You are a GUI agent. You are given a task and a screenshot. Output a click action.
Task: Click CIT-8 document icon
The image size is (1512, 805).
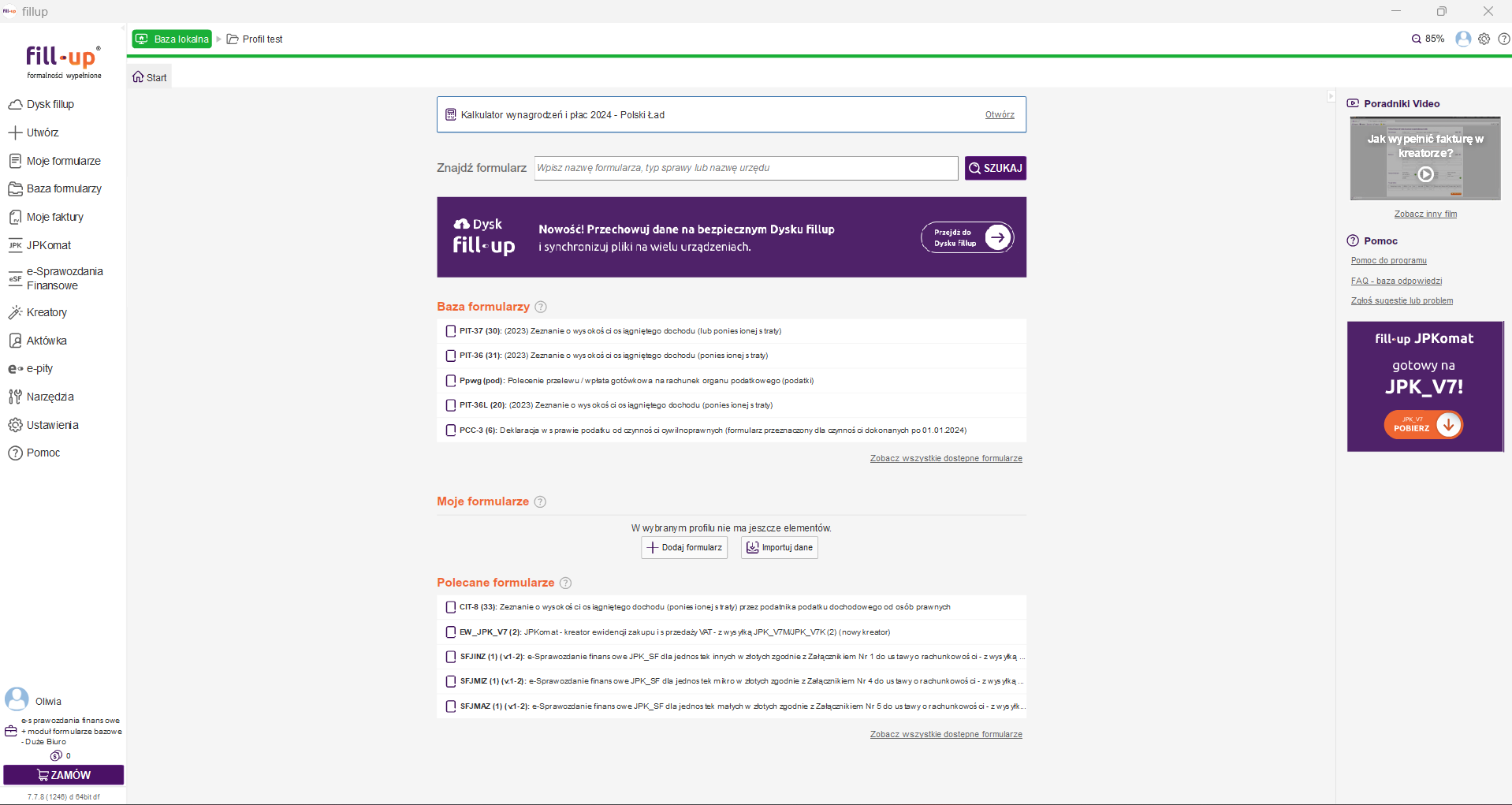(x=450, y=607)
